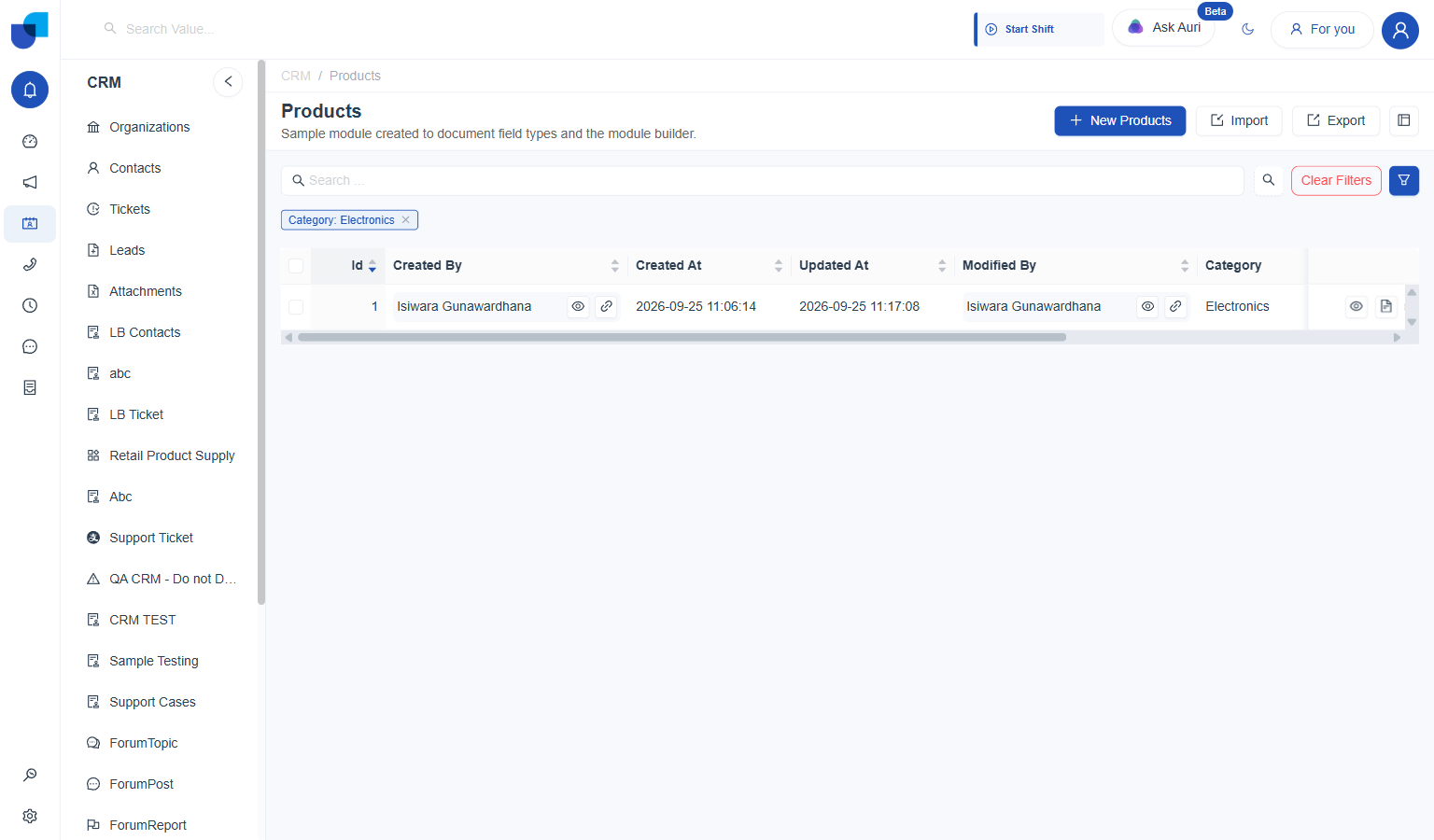This screenshot has width=1434, height=840.
Task: Open the user profile avatar
Action: (x=1400, y=30)
